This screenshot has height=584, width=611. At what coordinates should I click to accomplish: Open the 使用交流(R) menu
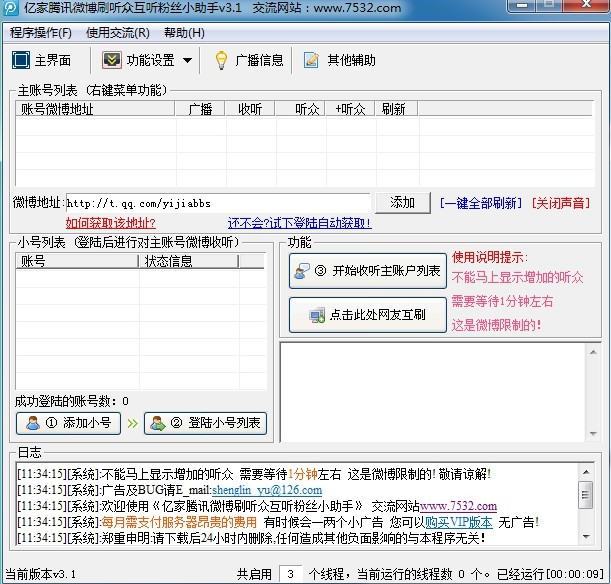click(118, 33)
